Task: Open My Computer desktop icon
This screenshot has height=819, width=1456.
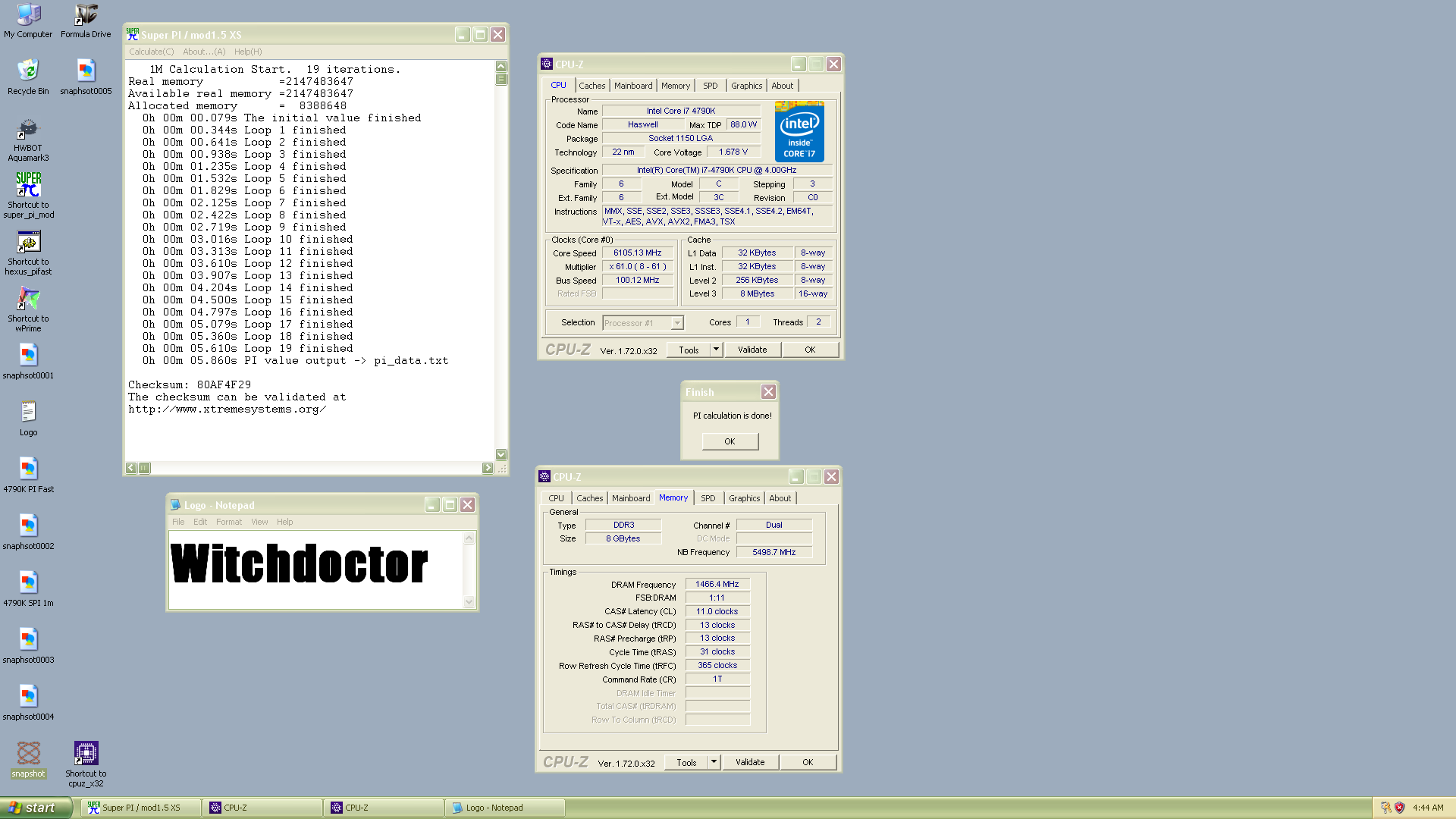Action: (x=28, y=20)
